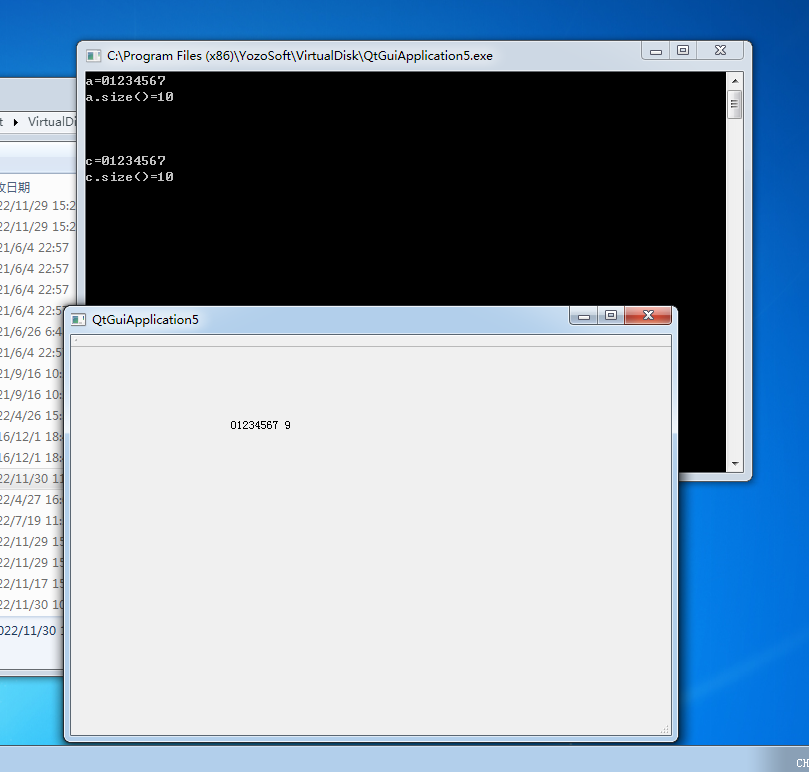
Task: Click the QtGuiApplication5 window title icon
Action: pos(78,319)
